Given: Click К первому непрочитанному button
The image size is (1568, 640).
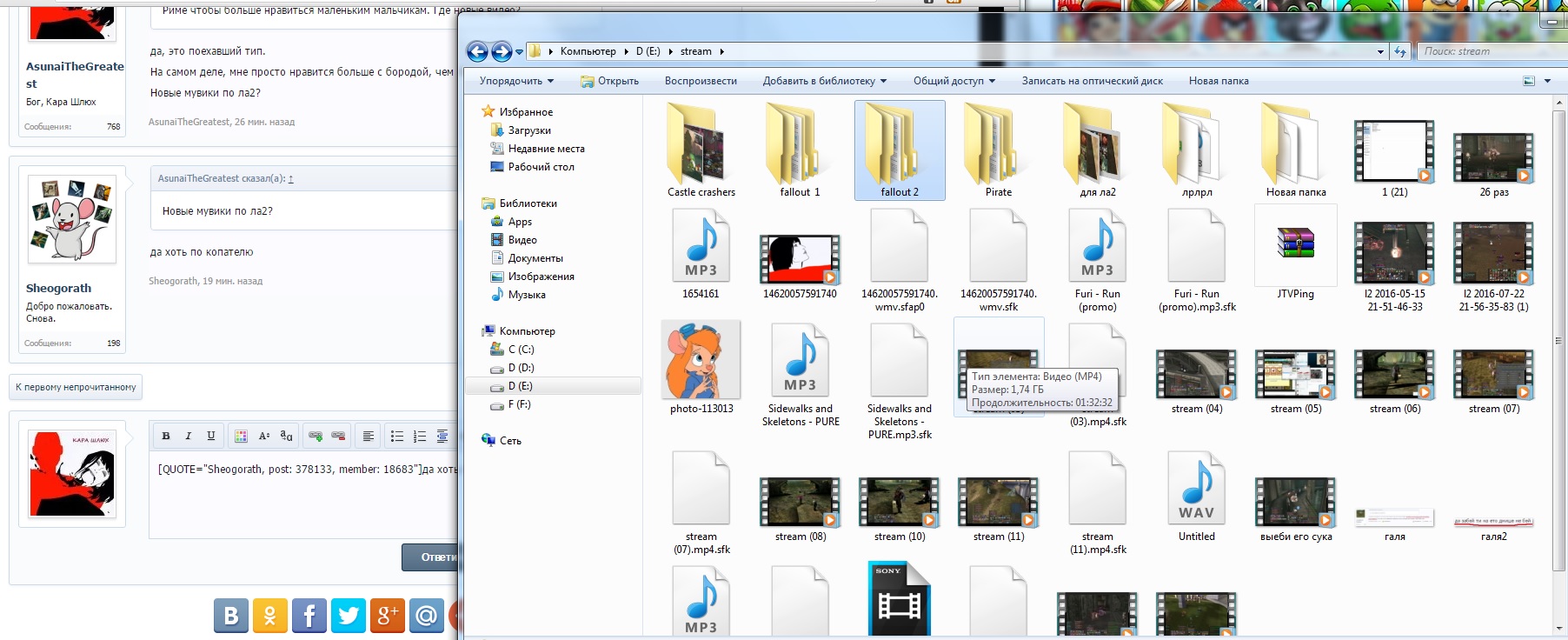Looking at the screenshot, I should click(x=76, y=387).
